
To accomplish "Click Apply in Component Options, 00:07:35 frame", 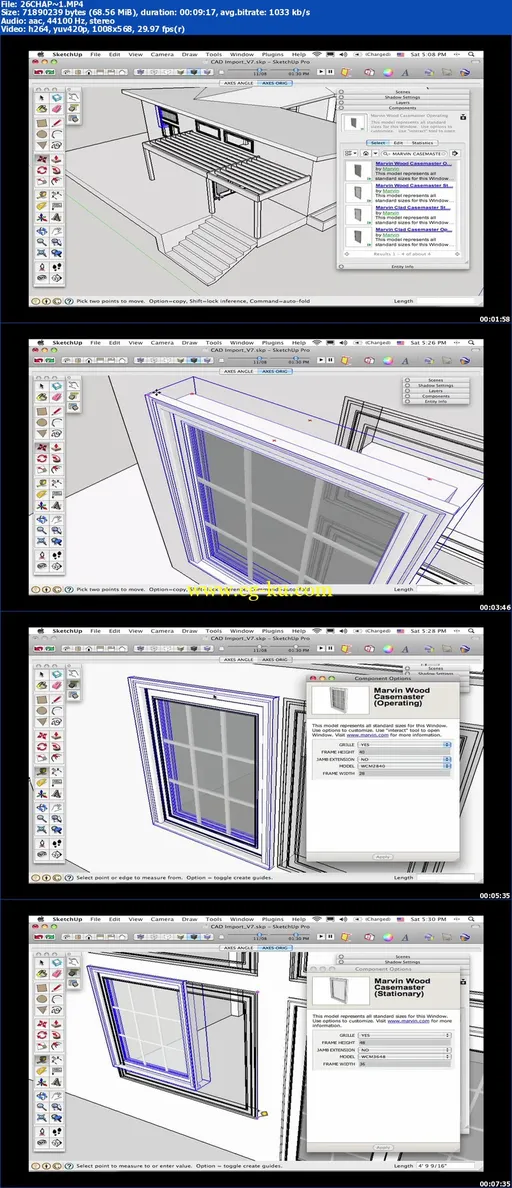I will point(383,1148).
